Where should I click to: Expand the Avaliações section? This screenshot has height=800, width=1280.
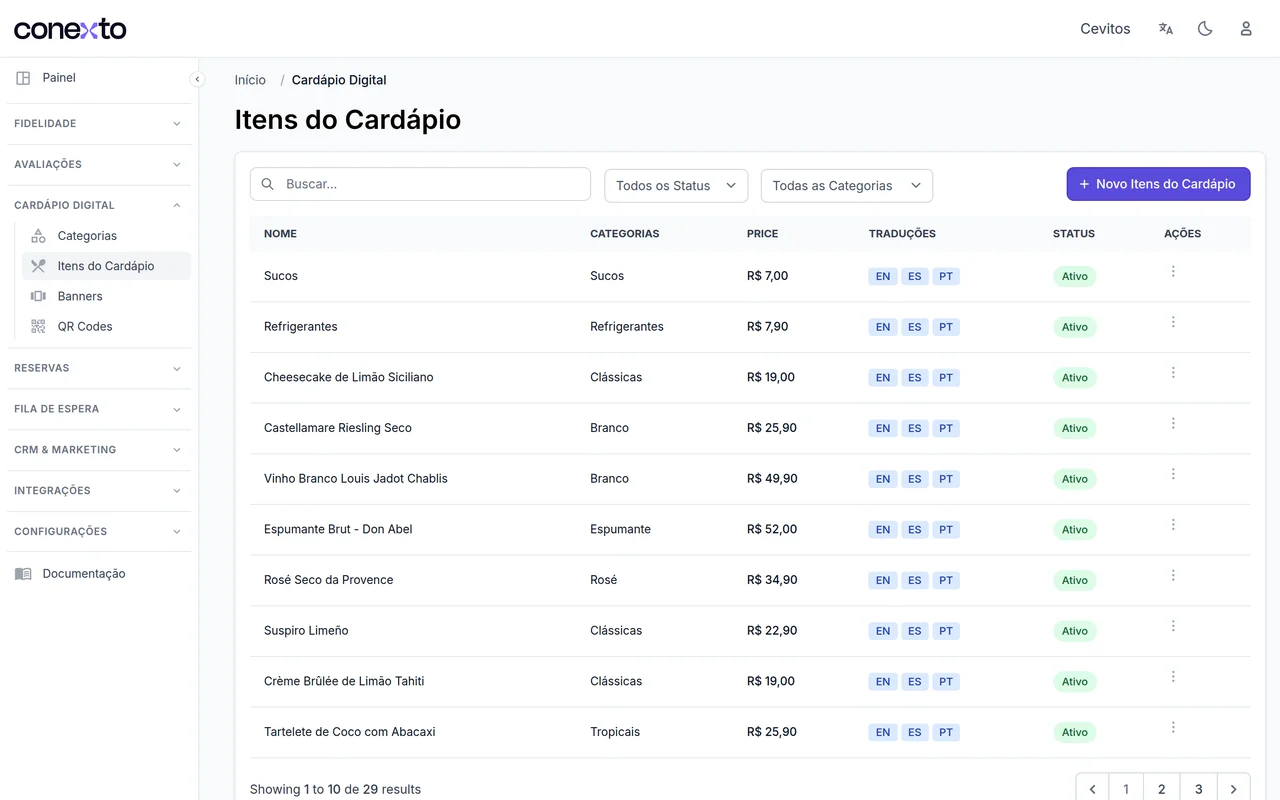(x=99, y=164)
